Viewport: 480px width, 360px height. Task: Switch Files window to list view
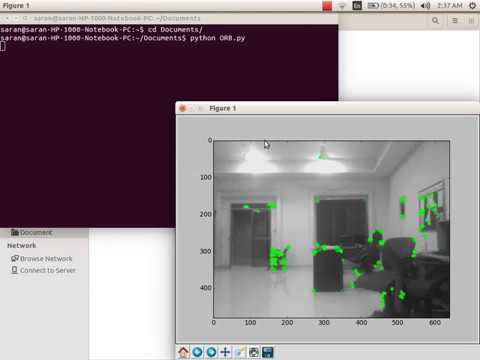pos(455,21)
